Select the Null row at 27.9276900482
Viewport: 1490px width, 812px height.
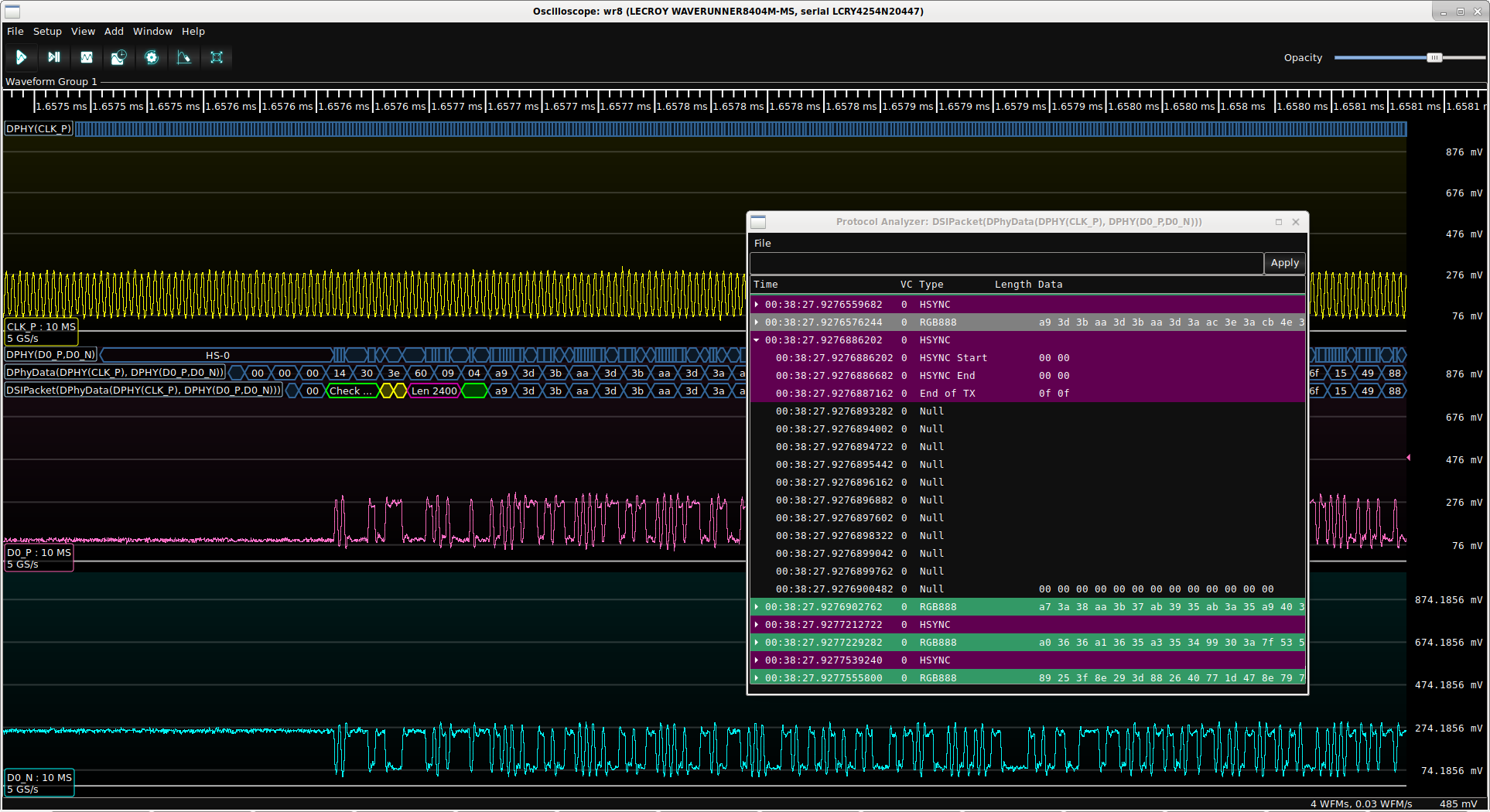coord(1027,589)
